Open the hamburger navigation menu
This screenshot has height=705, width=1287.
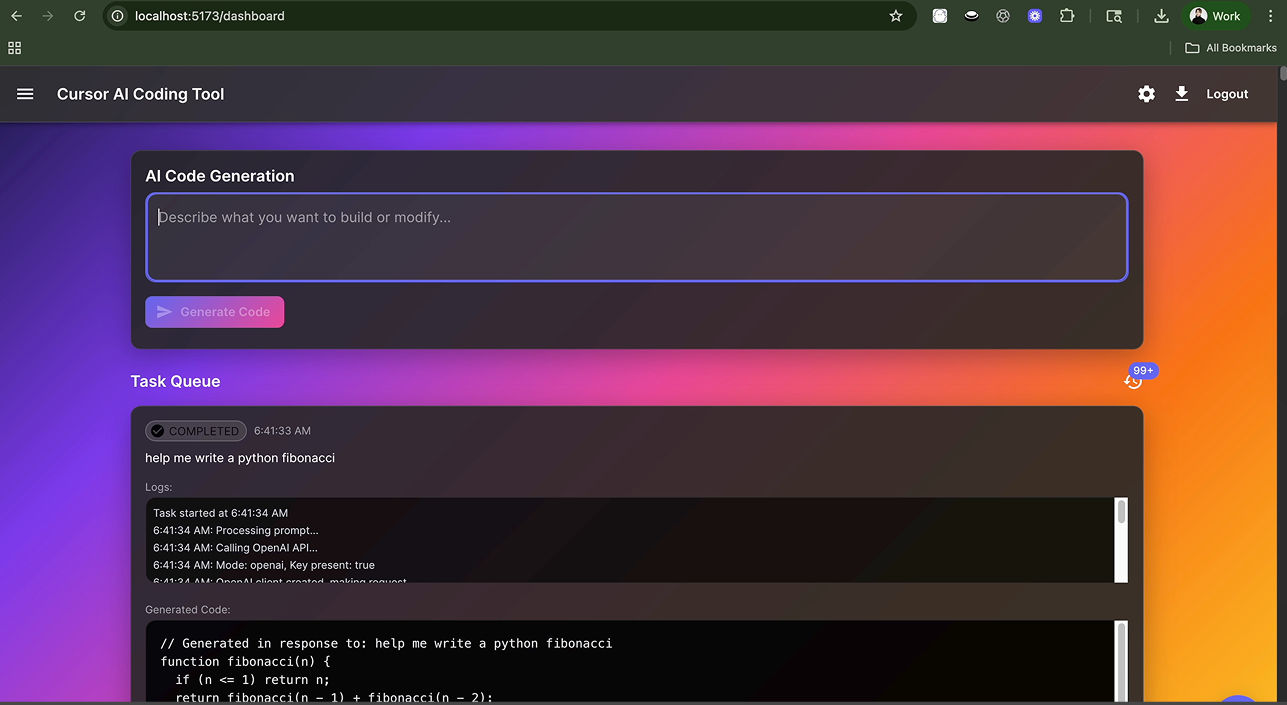point(25,94)
